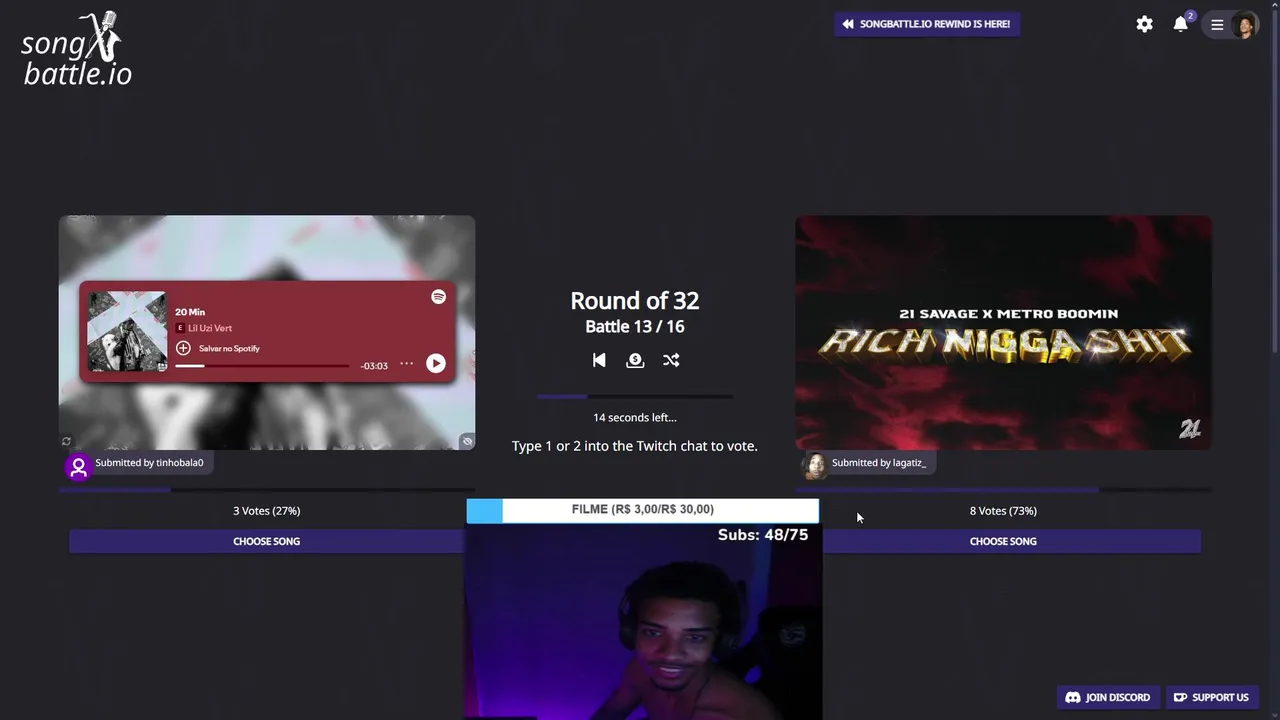Choose the 21 Savage song with right CHOOSE SONG
Image resolution: width=1280 pixels, height=720 pixels.
point(1003,541)
